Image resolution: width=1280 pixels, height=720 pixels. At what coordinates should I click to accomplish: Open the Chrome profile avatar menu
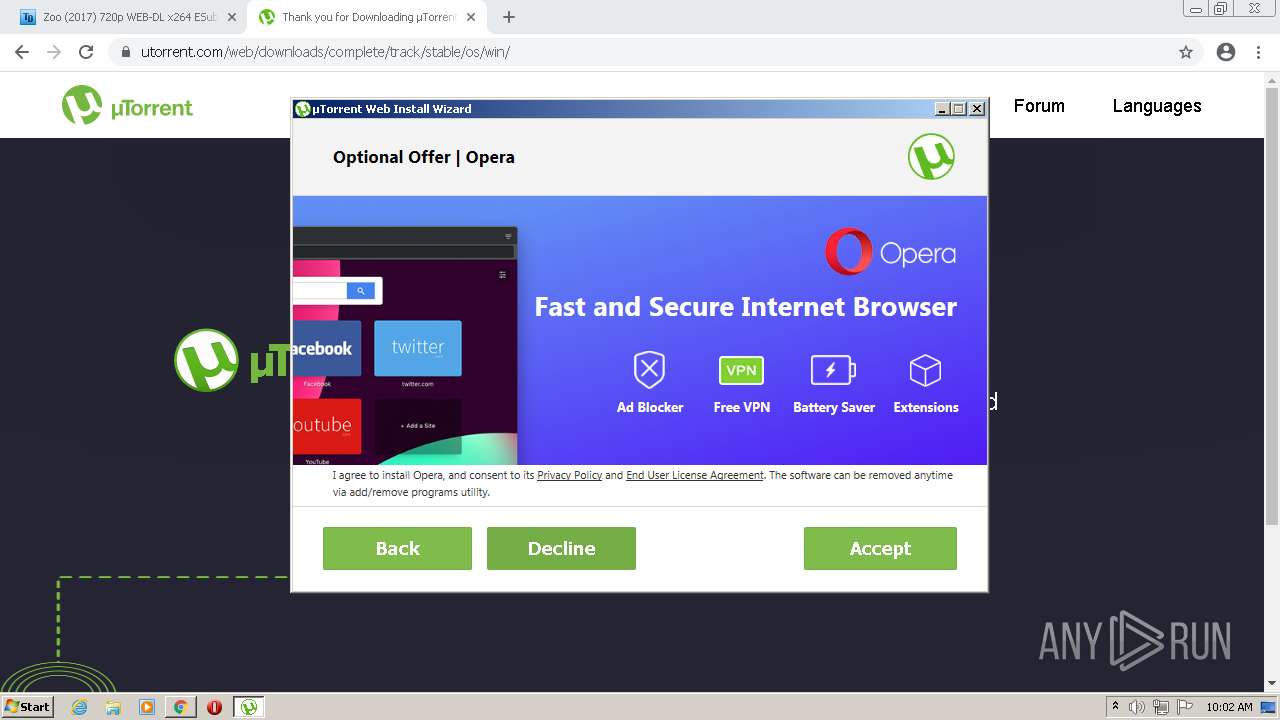point(1226,52)
